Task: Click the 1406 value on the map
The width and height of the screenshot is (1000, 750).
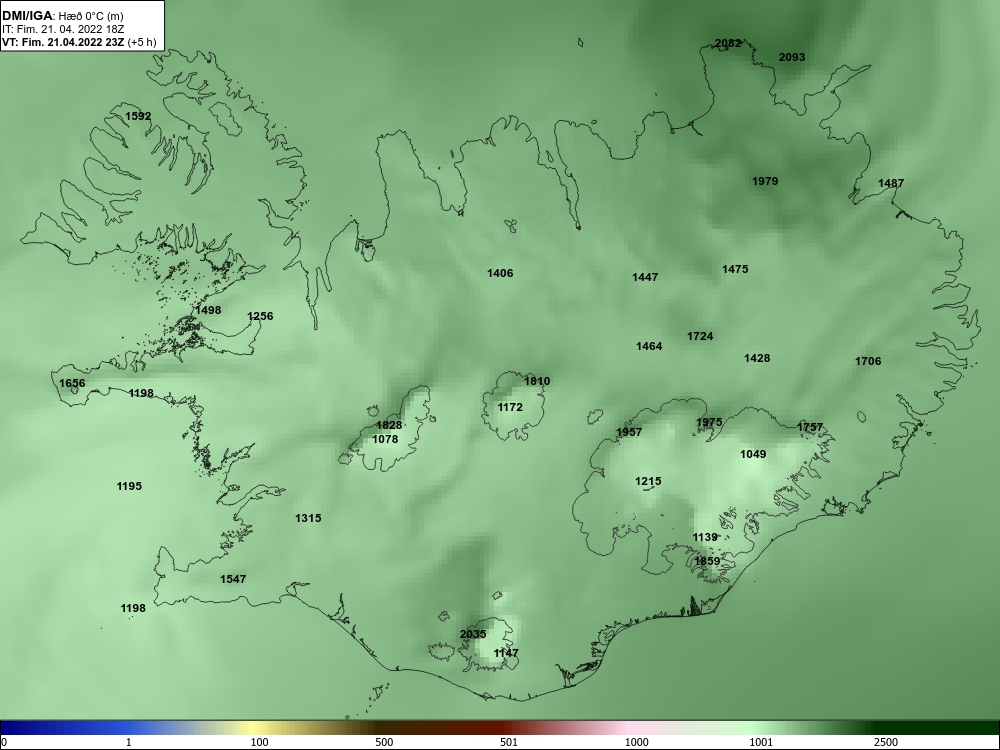Action: [x=500, y=273]
